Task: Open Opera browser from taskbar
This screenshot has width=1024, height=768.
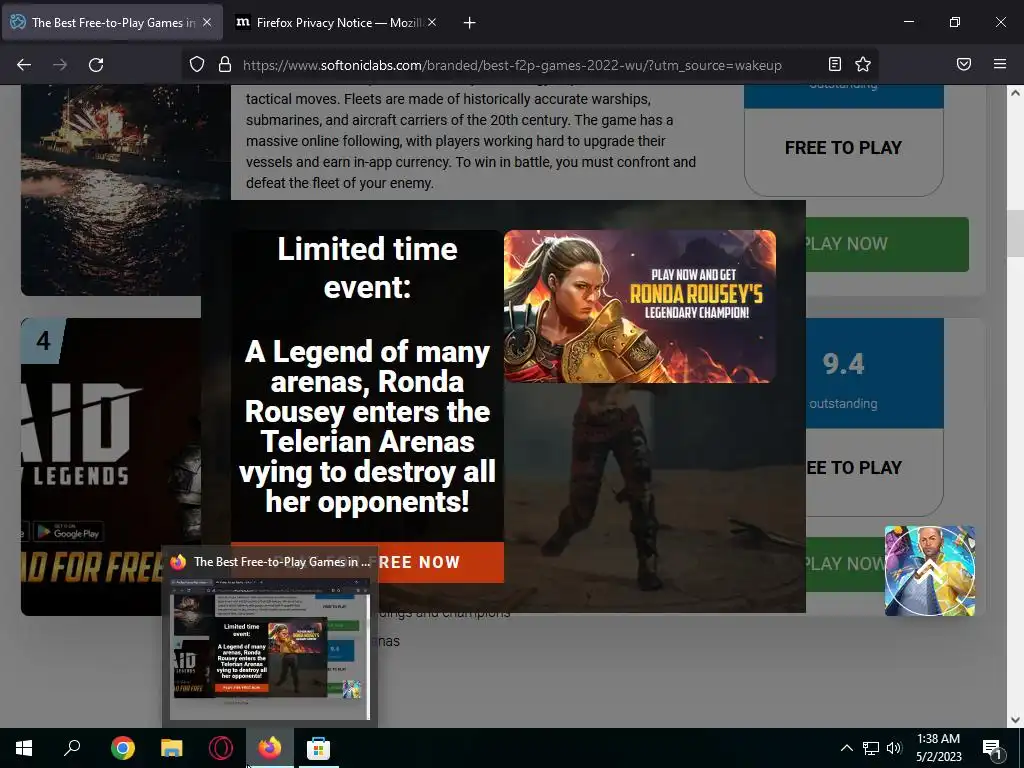Action: click(221, 748)
